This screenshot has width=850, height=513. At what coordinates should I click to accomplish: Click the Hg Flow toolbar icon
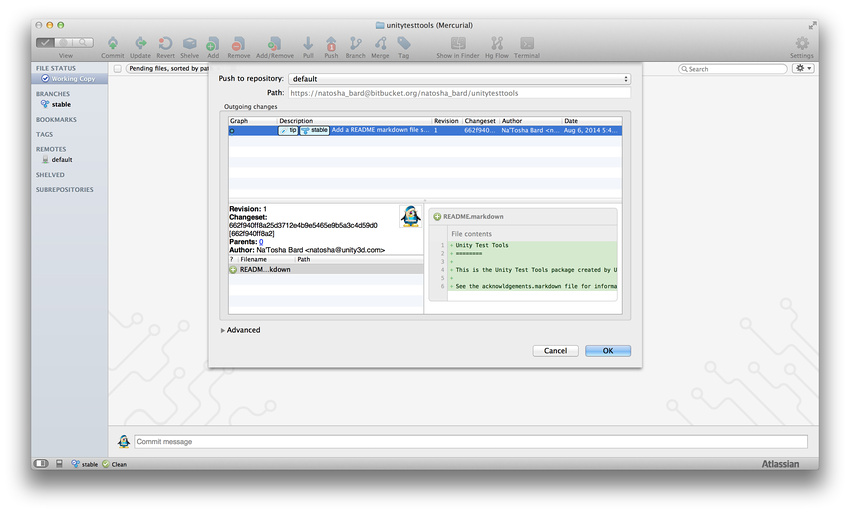[495, 44]
